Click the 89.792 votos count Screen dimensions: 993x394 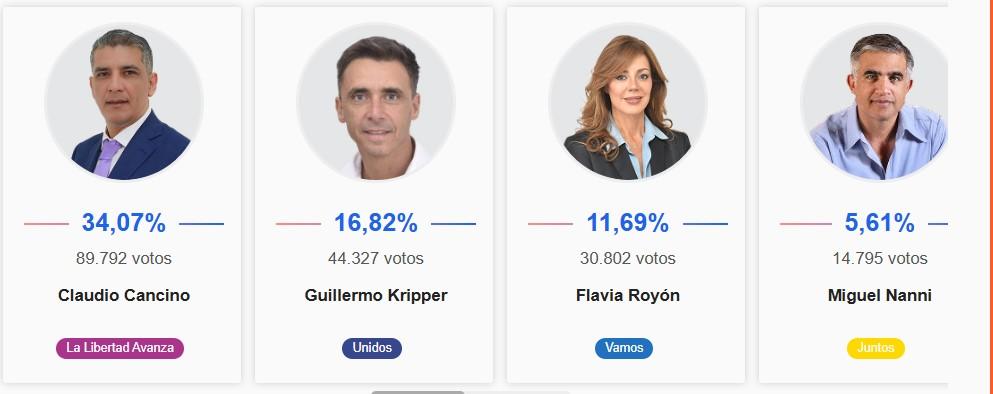(123, 258)
